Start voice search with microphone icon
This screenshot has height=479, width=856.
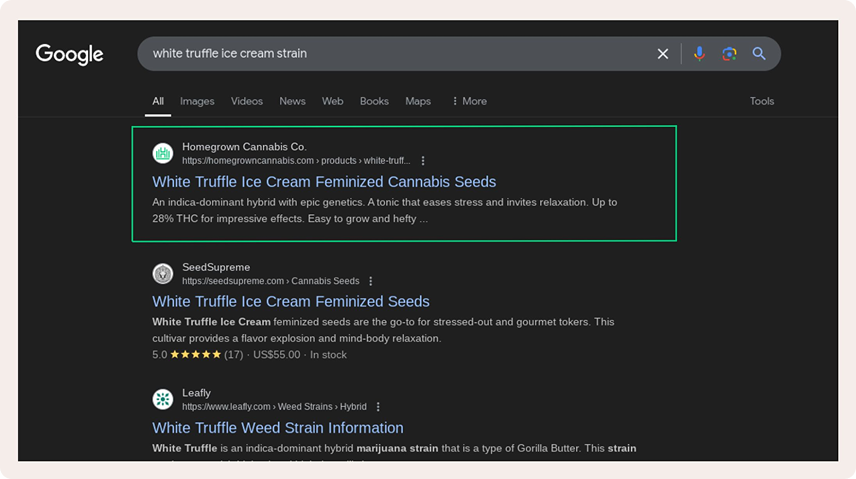click(x=699, y=54)
